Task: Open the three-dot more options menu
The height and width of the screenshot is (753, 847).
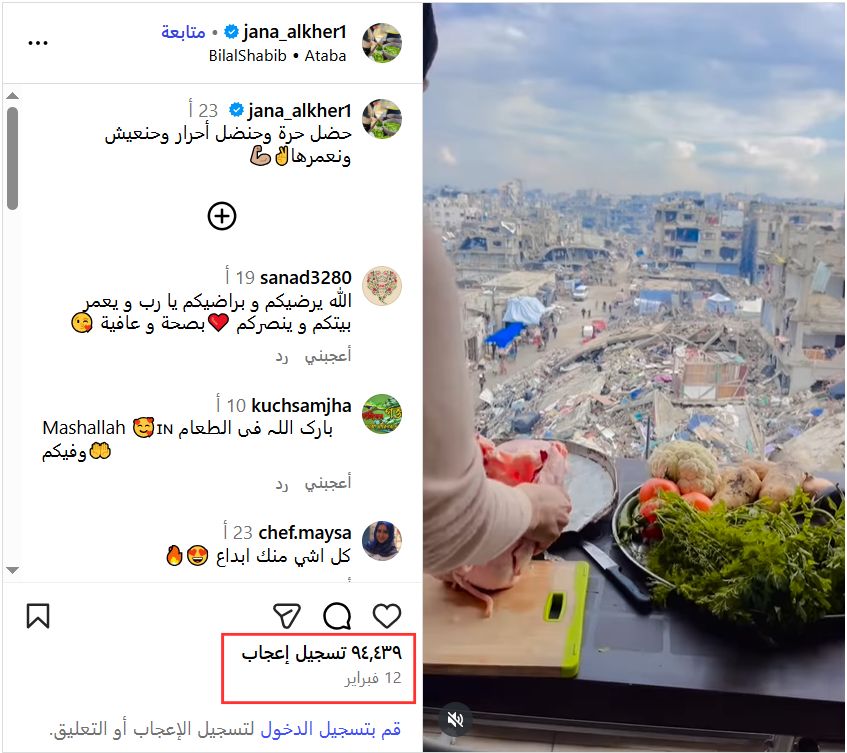Action: pyautogui.click(x=38, y=43)
